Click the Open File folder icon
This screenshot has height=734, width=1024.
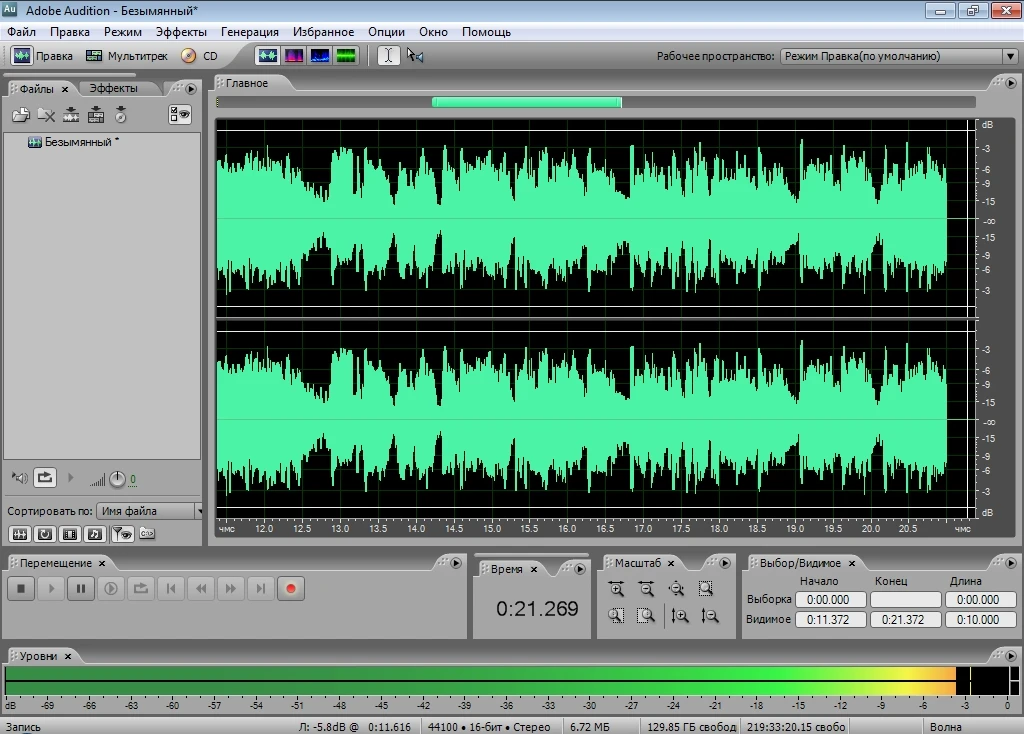(20, 116)
